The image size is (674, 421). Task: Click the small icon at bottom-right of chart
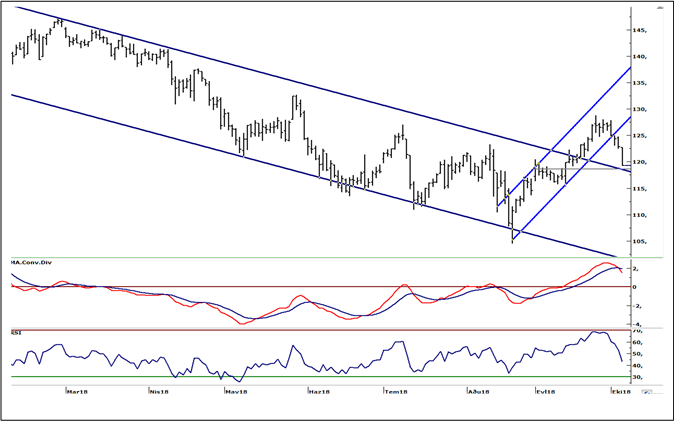click(x=648, y=393)
